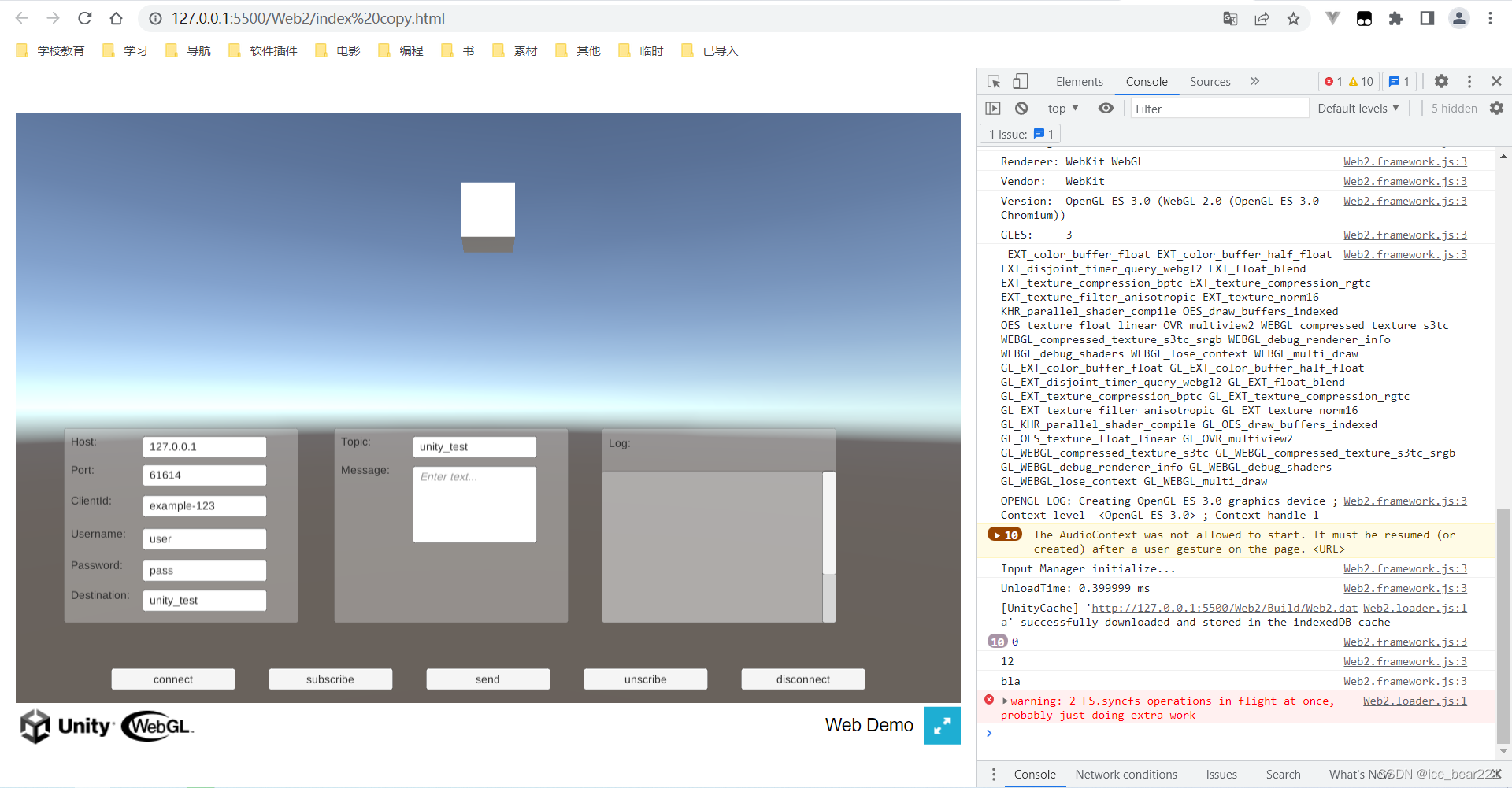Click the connect button

172,679
